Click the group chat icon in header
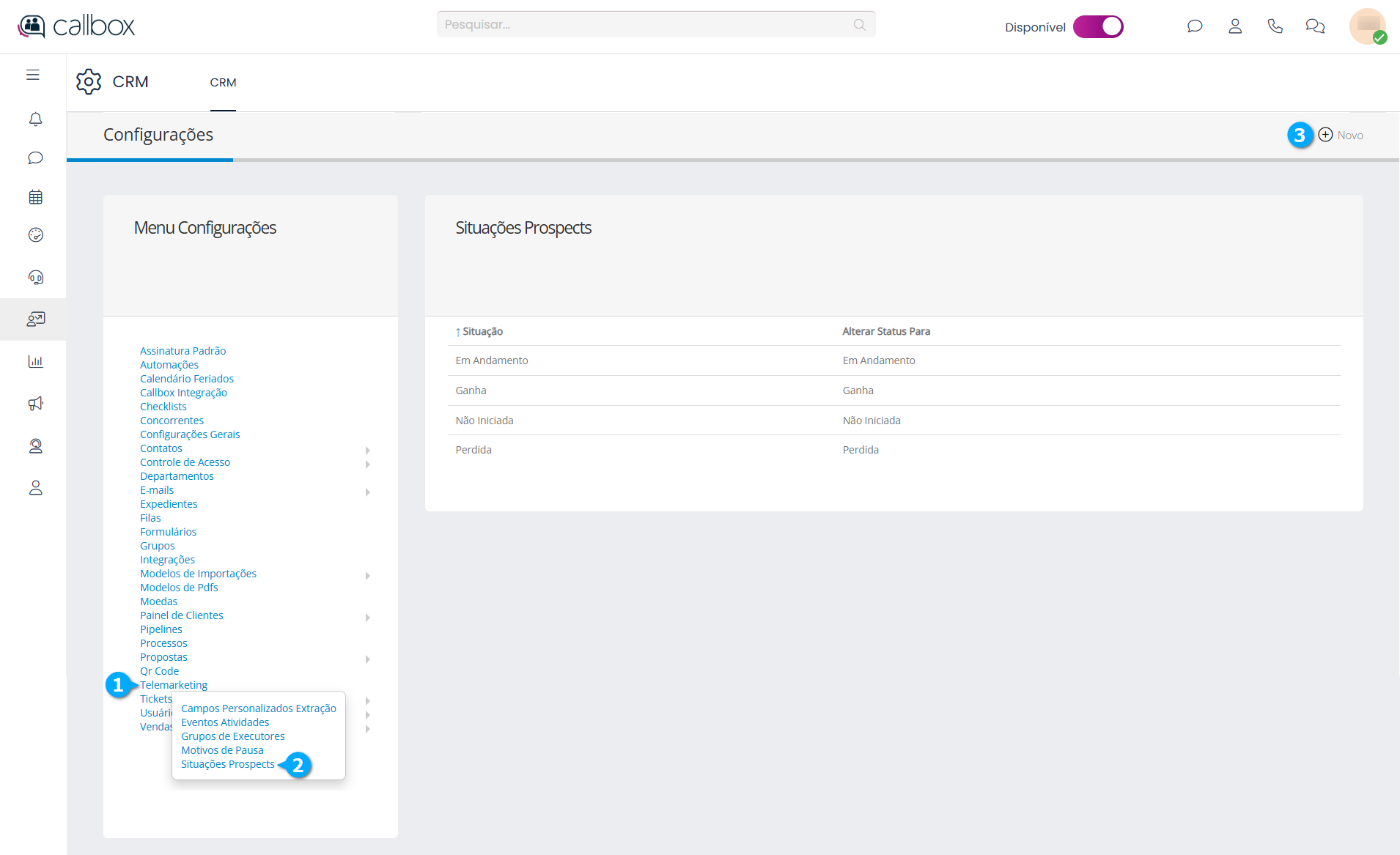 (1315, 26)
